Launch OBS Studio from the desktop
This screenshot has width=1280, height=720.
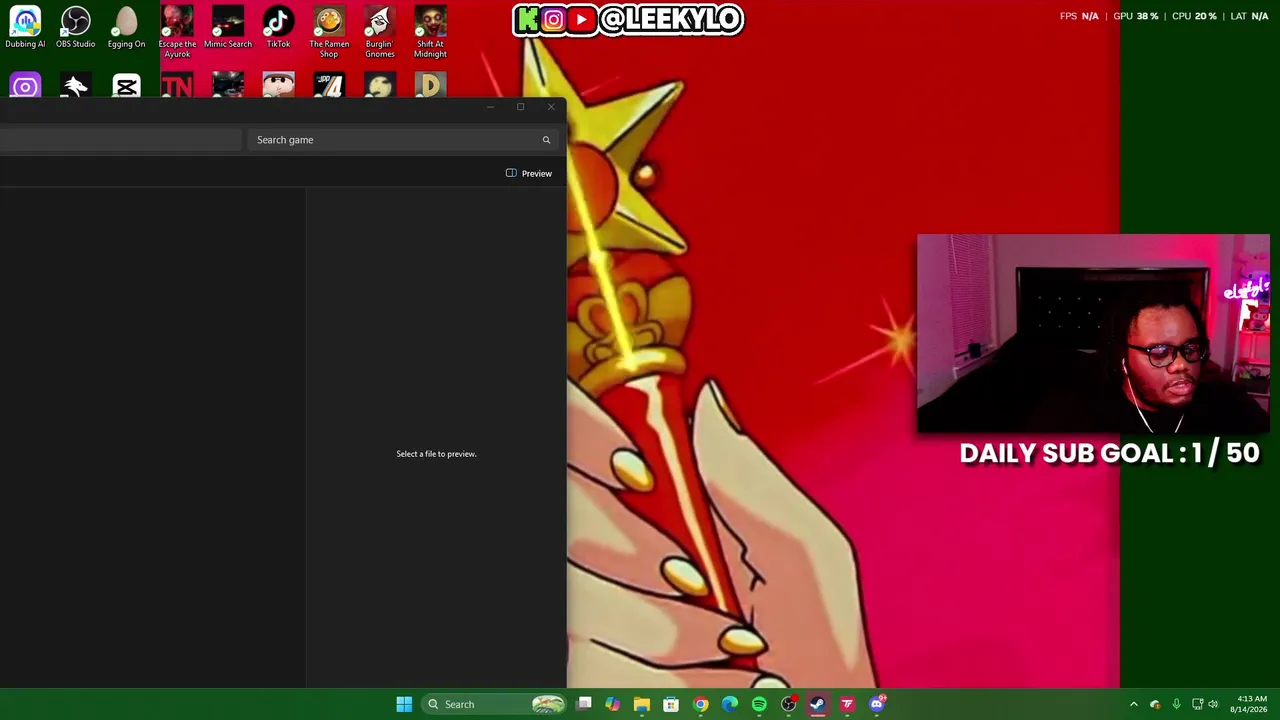[x=76, y=28]
